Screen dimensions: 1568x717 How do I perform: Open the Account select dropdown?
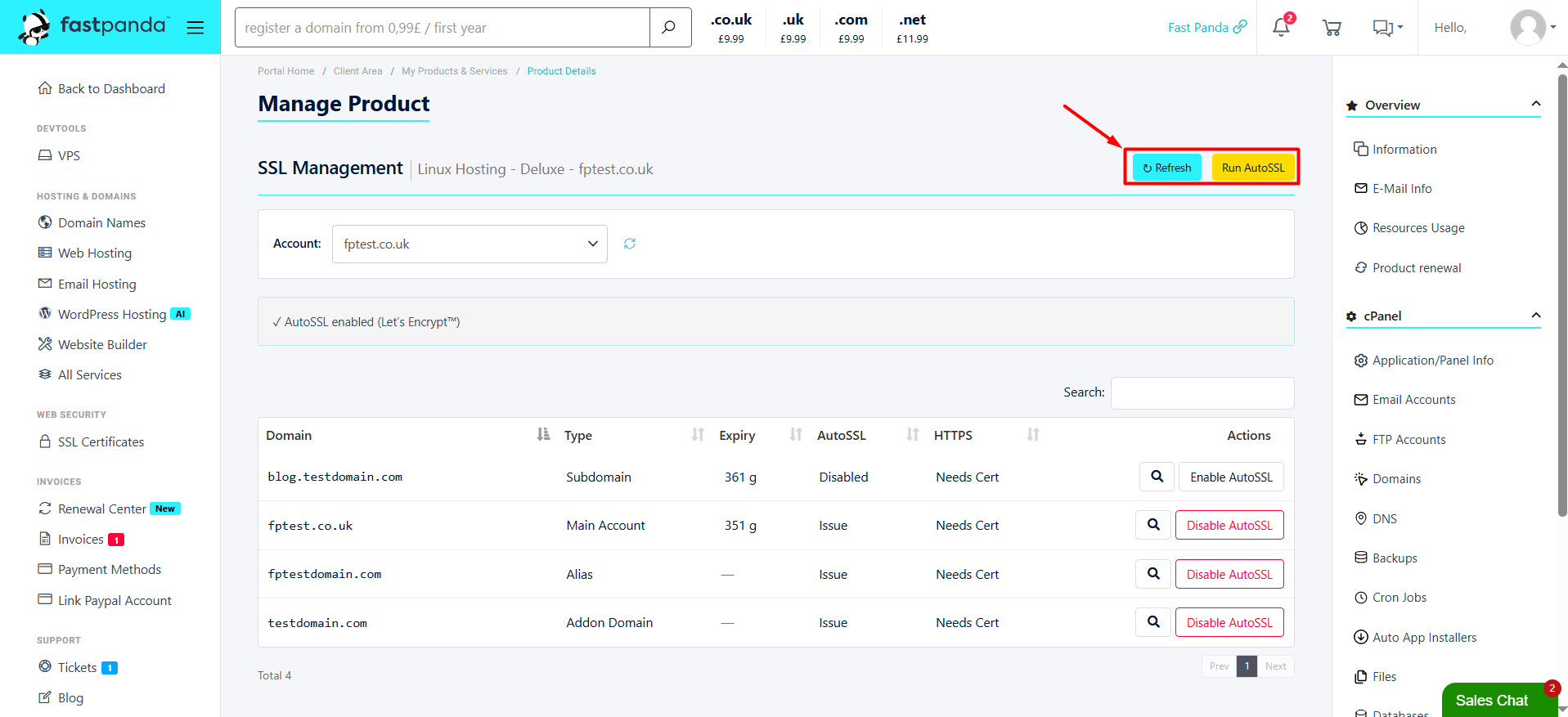[x=470, y=244]
